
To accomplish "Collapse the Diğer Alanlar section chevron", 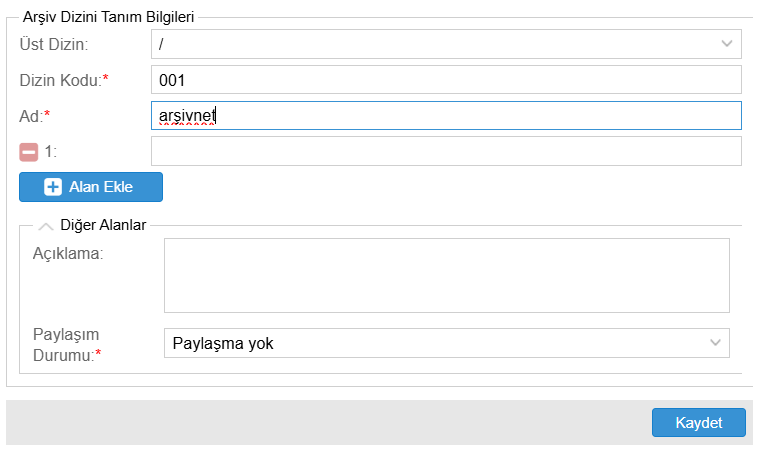I will pyautogui.click(x=46, y=226).
